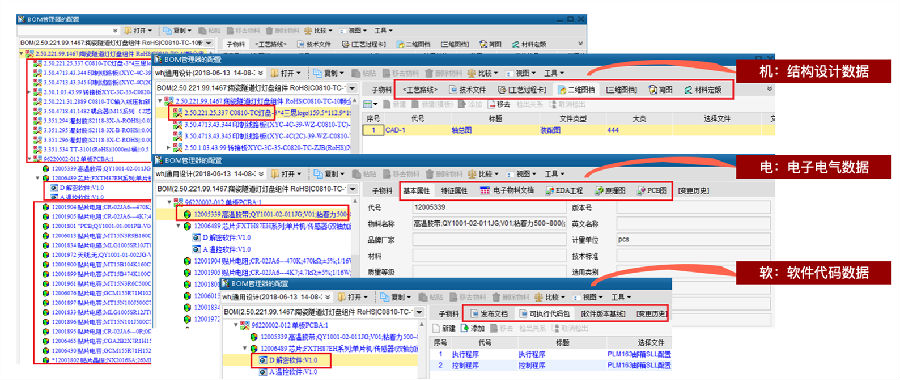The height and width of the screenshot is (380, 900).
Task: Open the 材料定额 tab
Action: [x=703, y=90]
